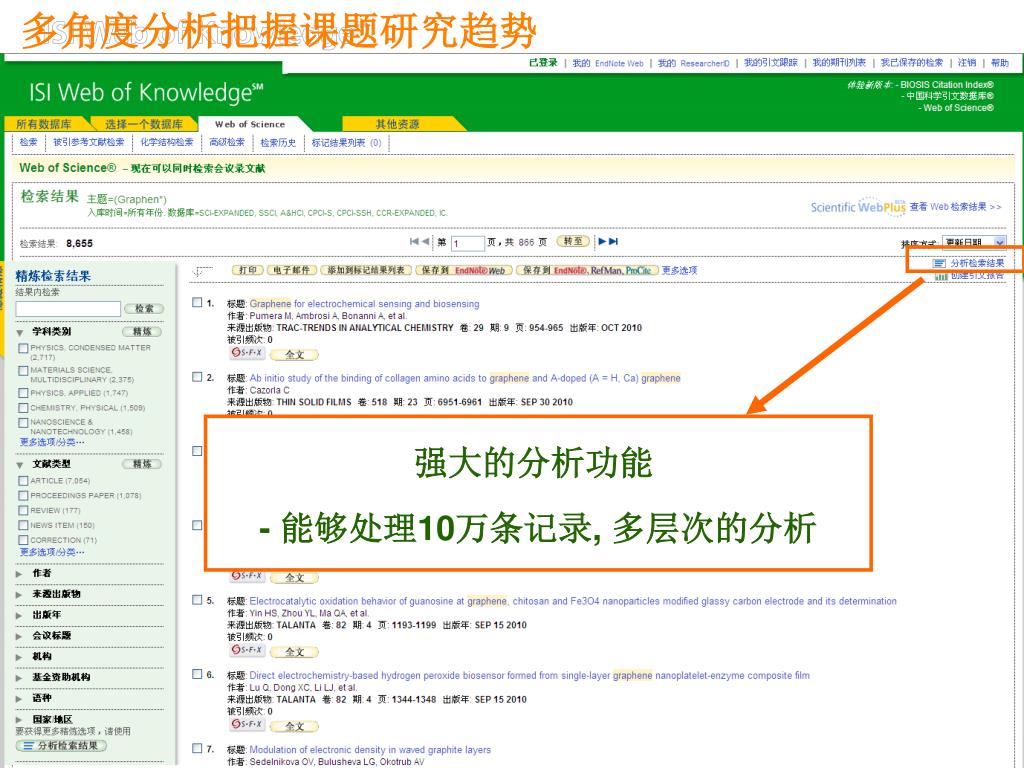
Task: Check record 1 checkbox
Action: 197,302
